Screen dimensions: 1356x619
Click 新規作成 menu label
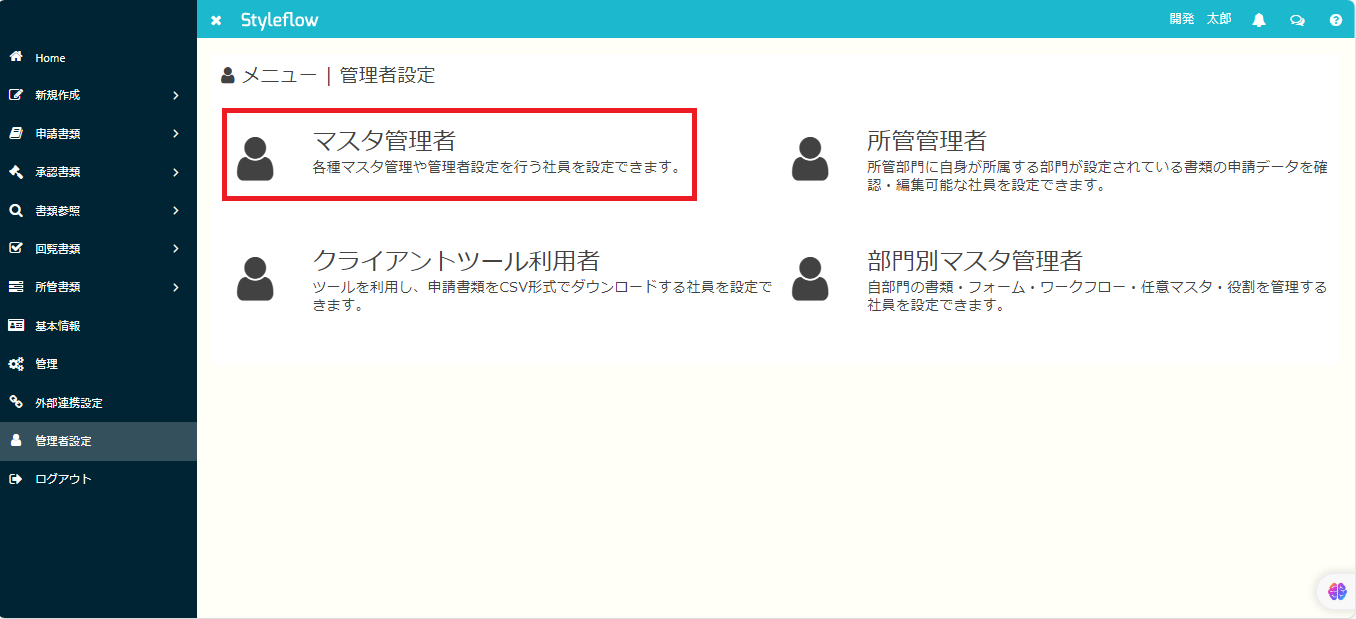click(x=58, y=96)
